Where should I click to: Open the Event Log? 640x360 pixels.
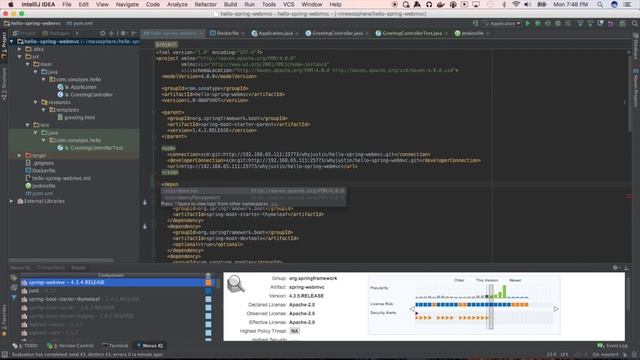point(612,346)
